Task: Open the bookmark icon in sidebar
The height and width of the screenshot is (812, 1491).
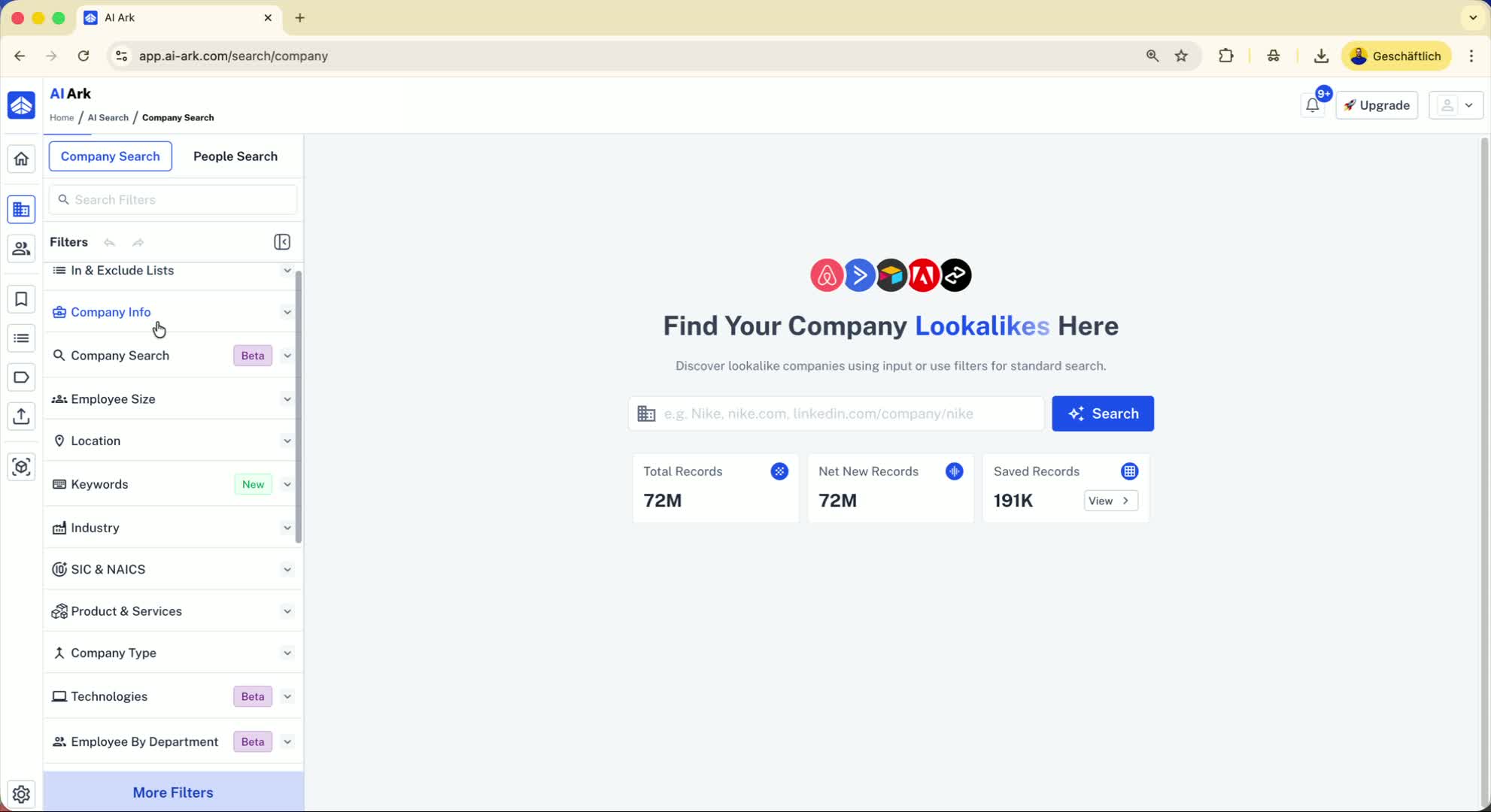Action: click(x=21, y=299)
